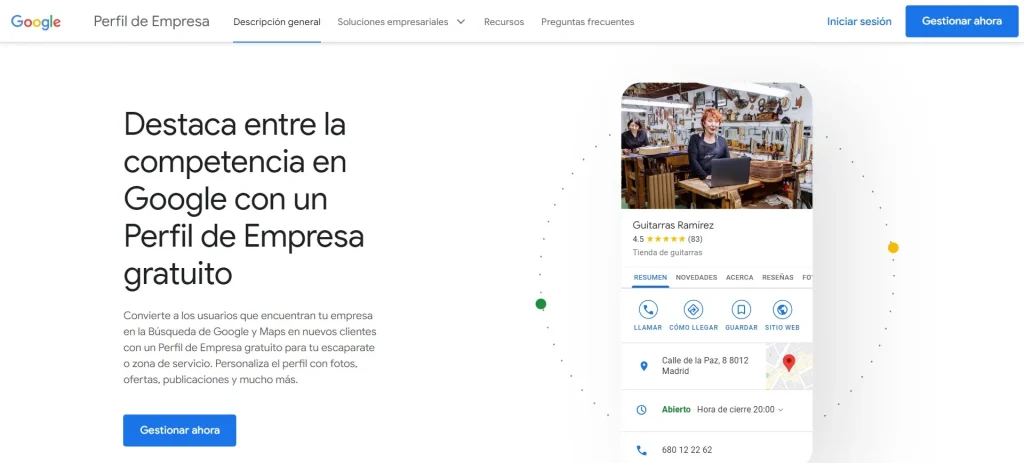The width and height of the screenshot is (1024, 463).
Task: Click the 4.5 star rating row
Action: click(x=667, y=239)
